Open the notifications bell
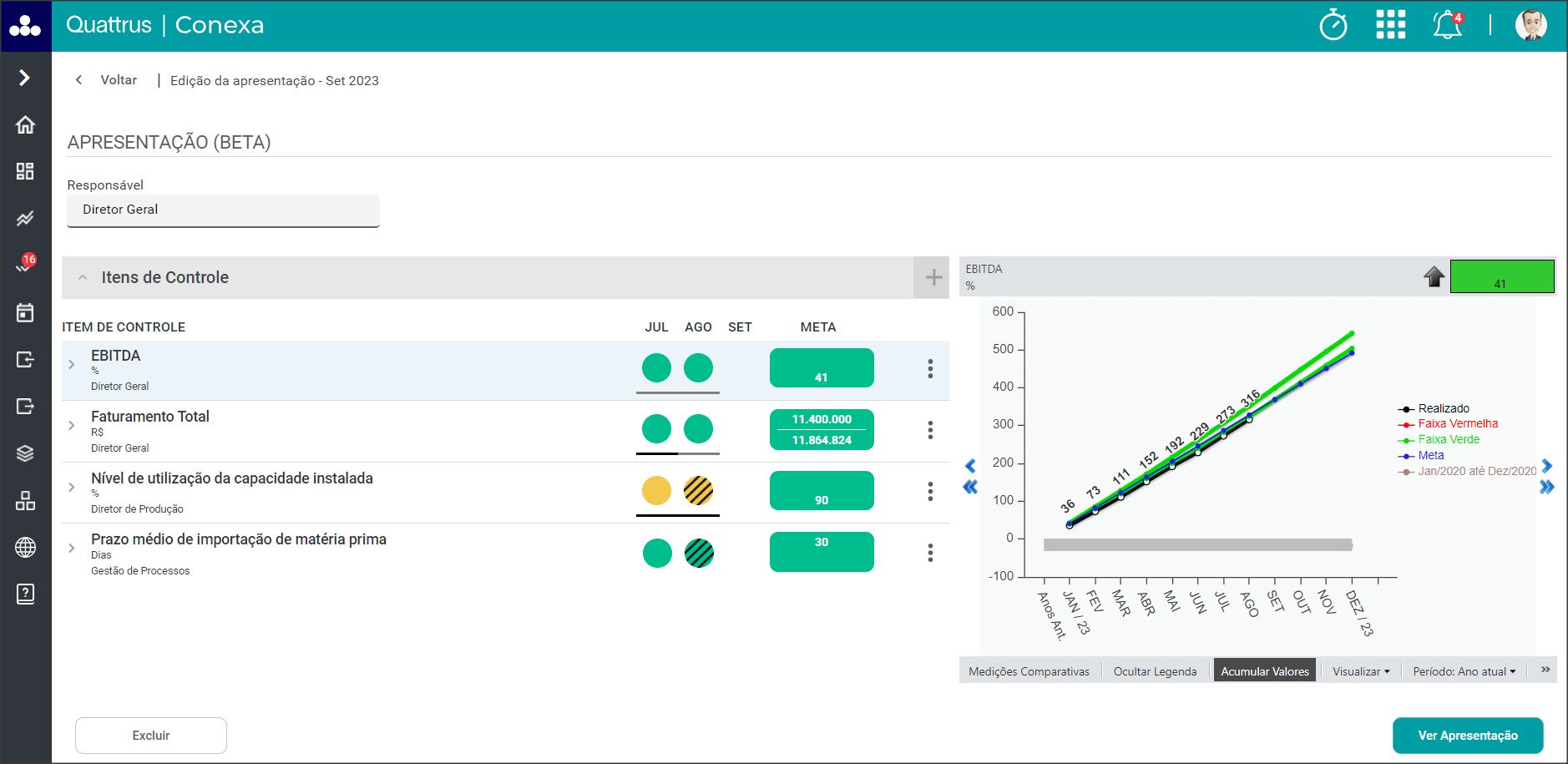The width and height of the screenshot is (1568, 764). pos(1447,25)
